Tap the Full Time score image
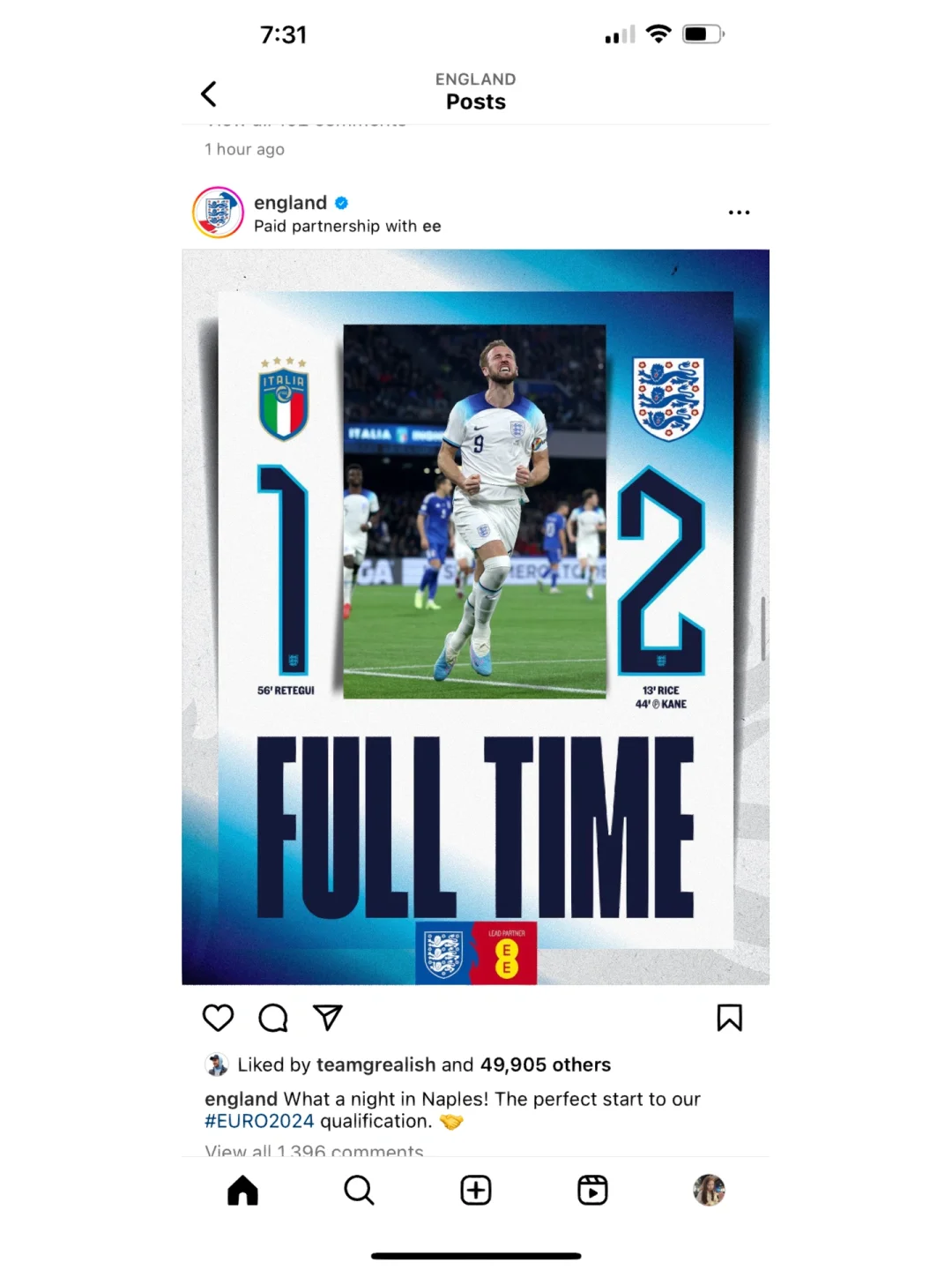This screenshot has height=1270, width=952. 476,617
